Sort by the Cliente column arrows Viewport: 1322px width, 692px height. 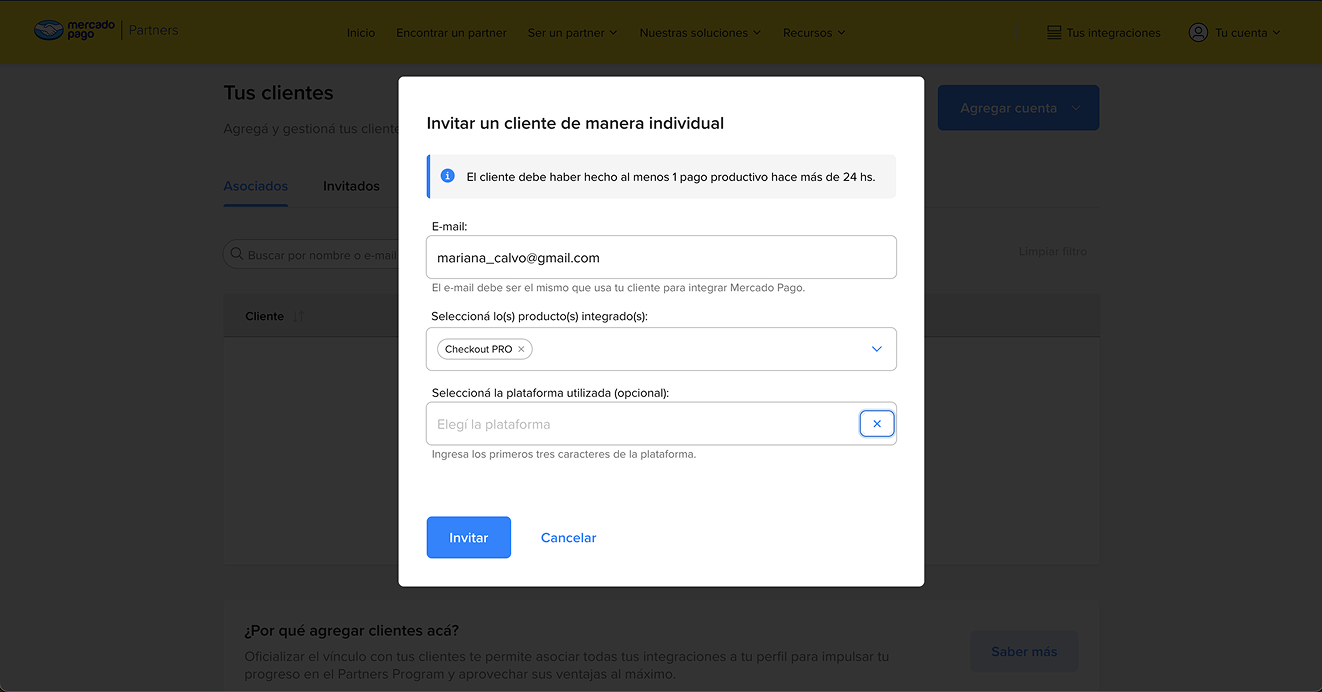298,316
